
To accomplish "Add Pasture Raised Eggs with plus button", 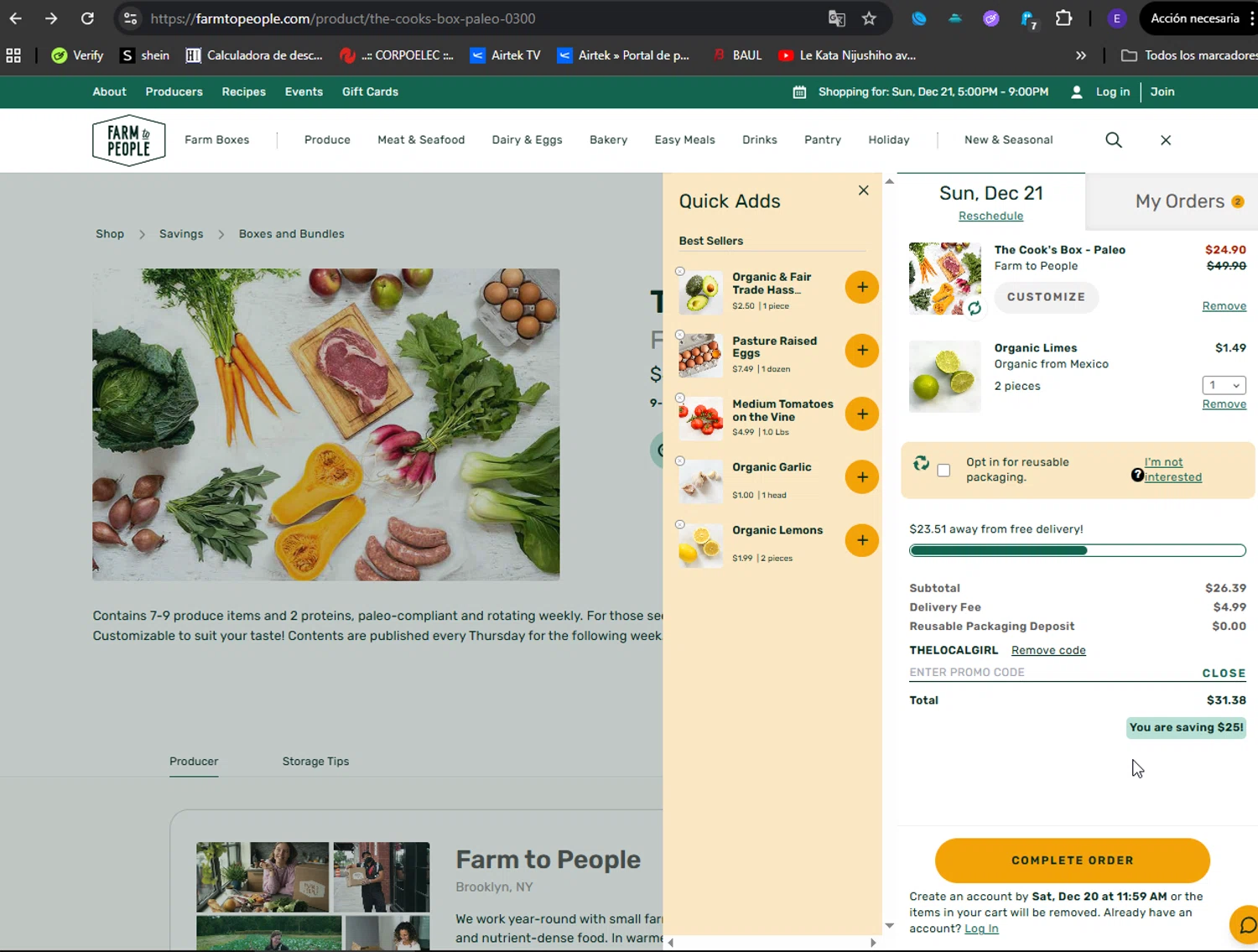I will (862, 351).
